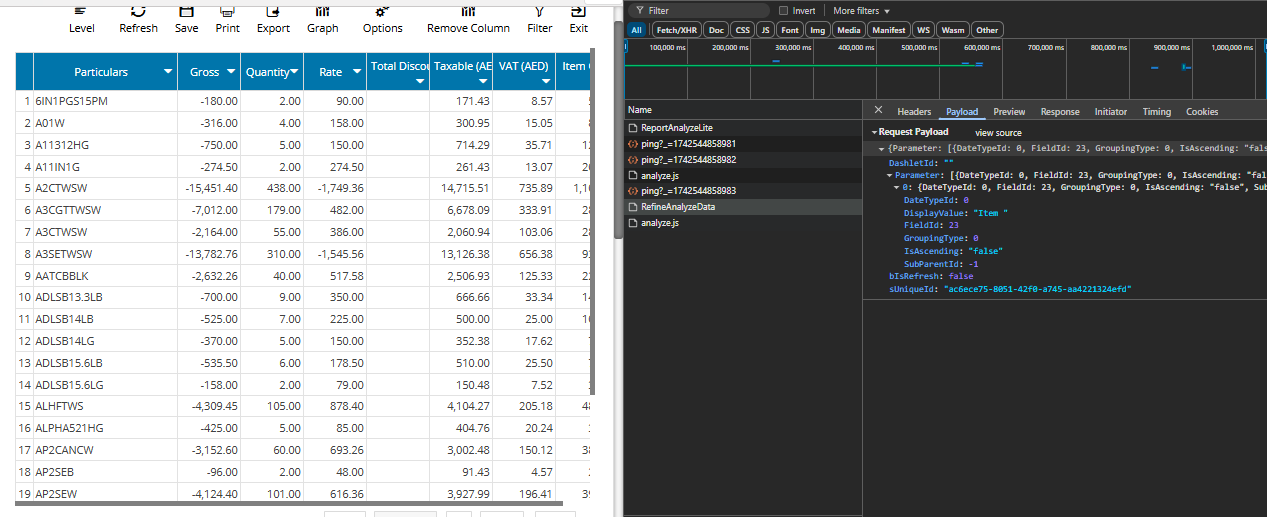Open the Particulars column dropdown arrow
Screen dimensions: 1267x517
167,72
